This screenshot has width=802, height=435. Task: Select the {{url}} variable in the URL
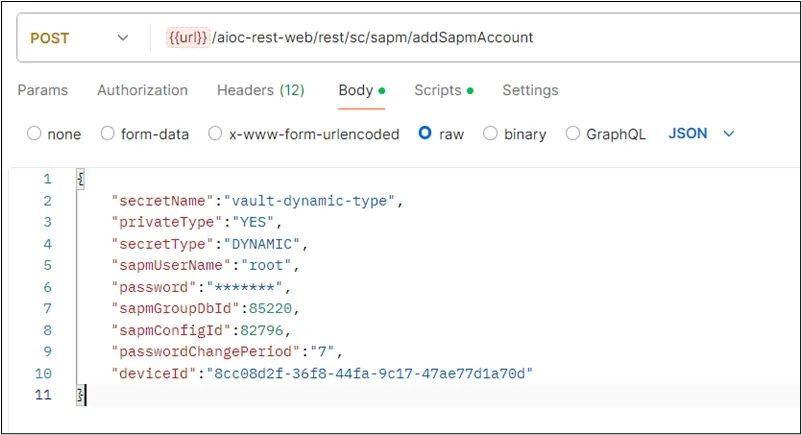tap(187, 37)
